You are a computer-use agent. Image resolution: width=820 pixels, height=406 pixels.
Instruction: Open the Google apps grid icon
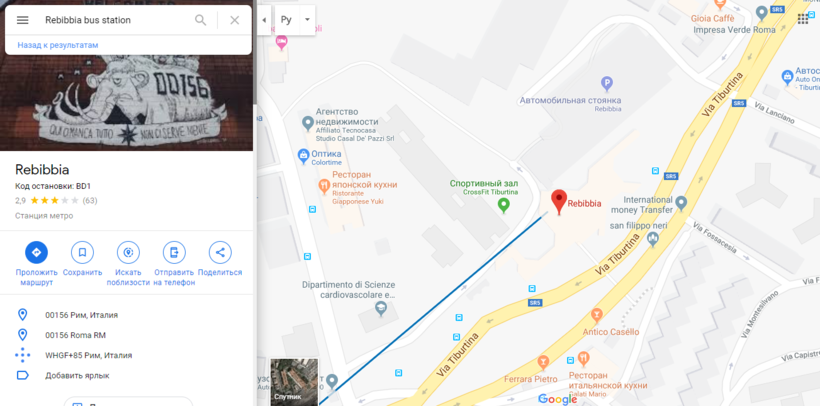click(x=803, y=19)
